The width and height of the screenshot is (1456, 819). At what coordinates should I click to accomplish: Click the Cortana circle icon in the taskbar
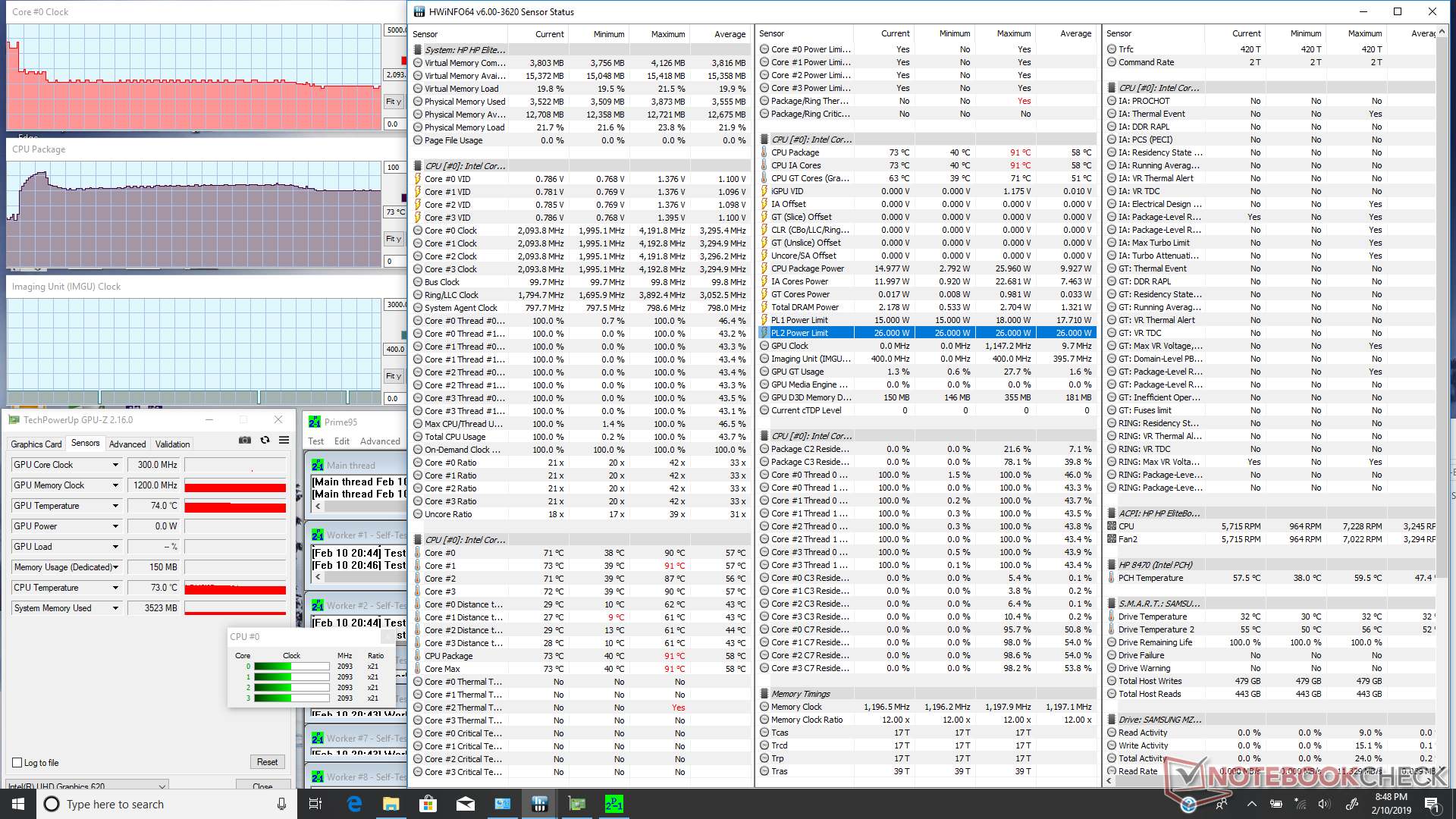coord(52,804)
